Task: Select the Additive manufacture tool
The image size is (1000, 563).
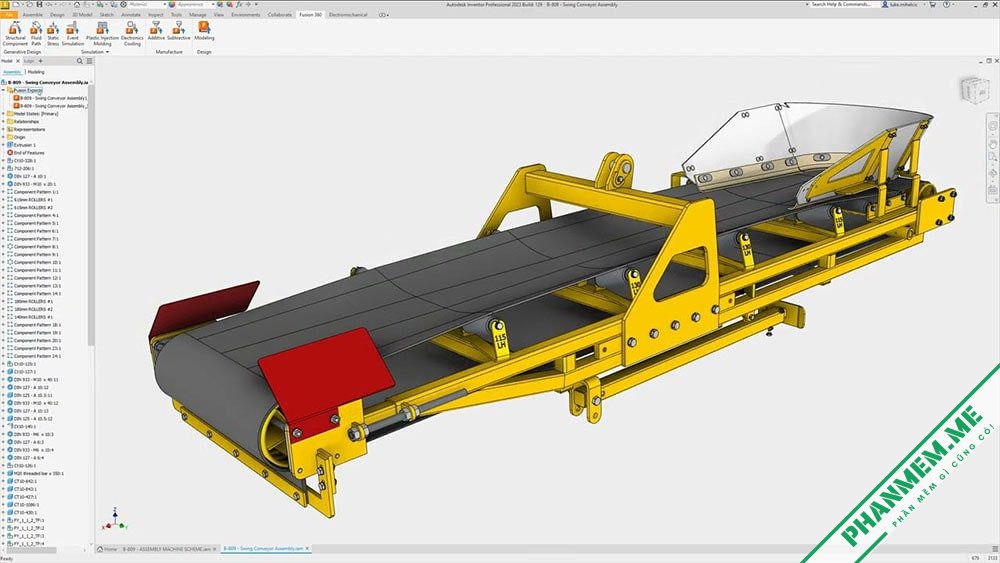Action: tap(156, 31)
